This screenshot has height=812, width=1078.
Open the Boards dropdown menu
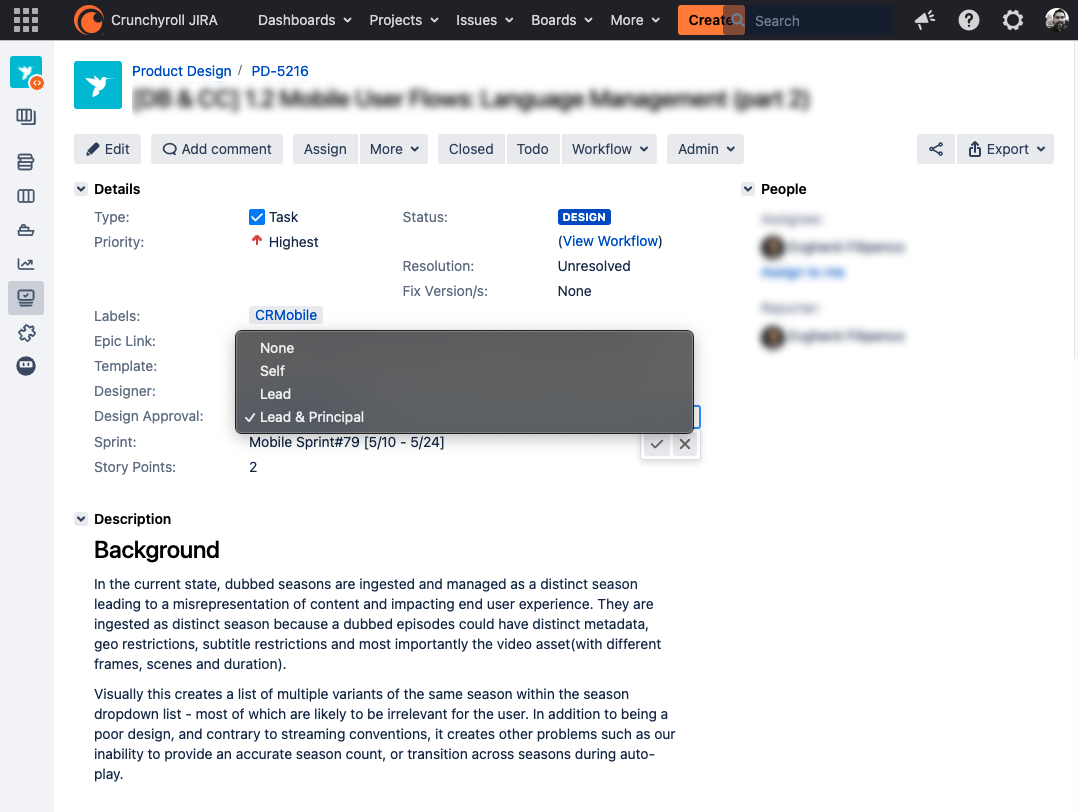pos(562,21)
